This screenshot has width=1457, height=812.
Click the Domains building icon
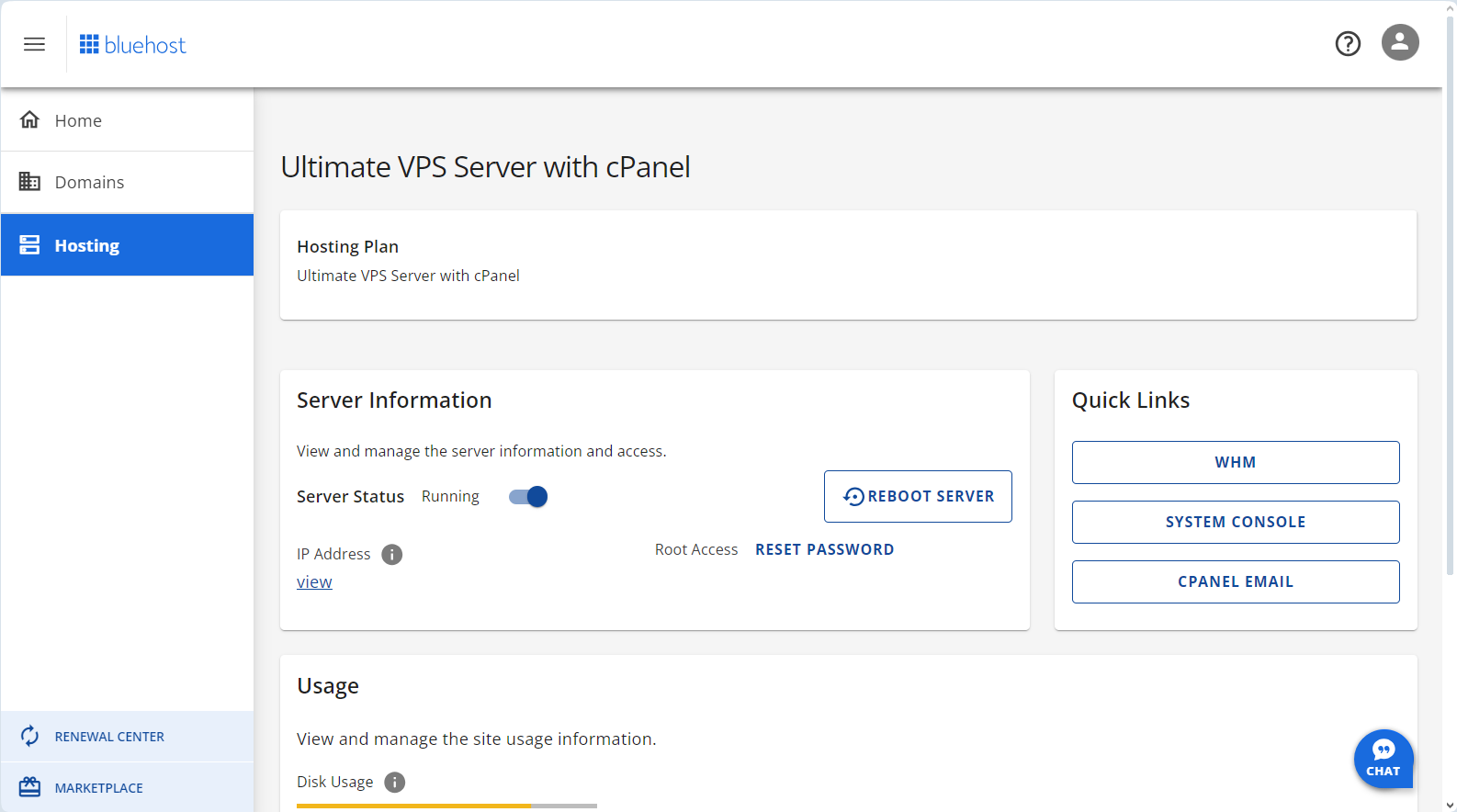[29, 181]
